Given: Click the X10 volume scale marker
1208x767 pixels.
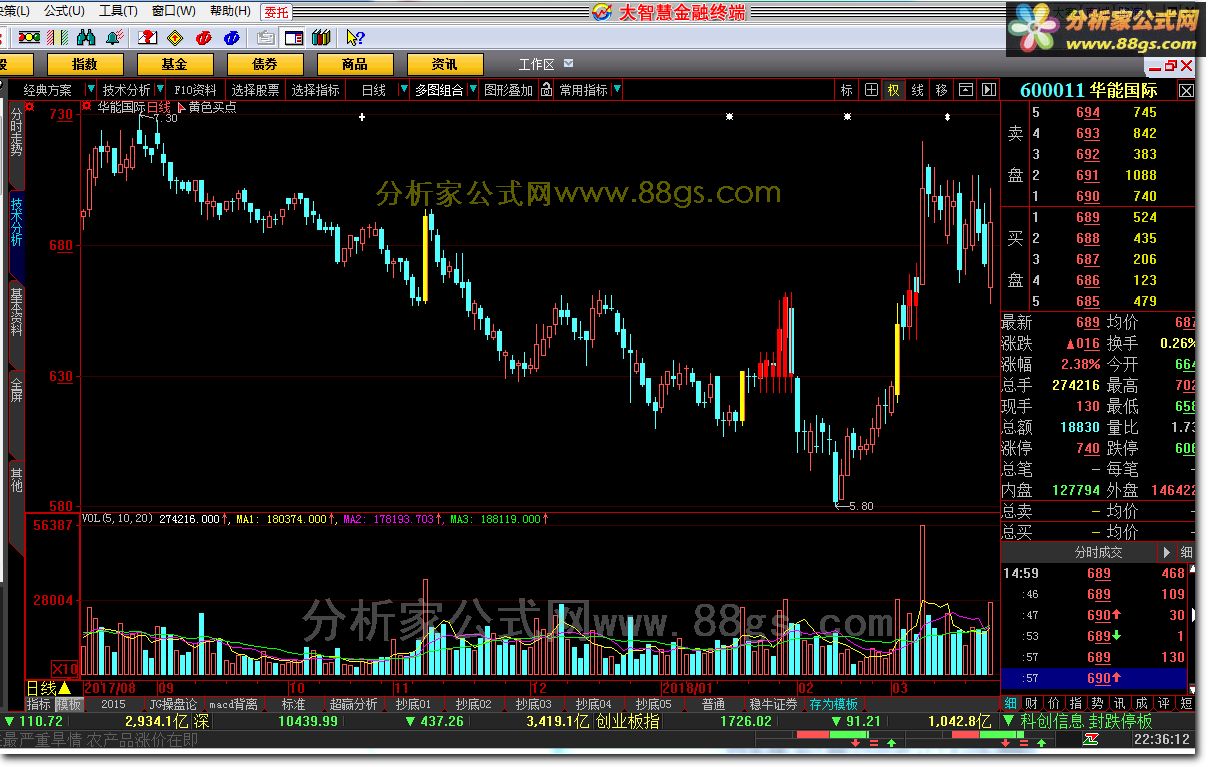Looking at the screenshot, I should pos(64,668).
